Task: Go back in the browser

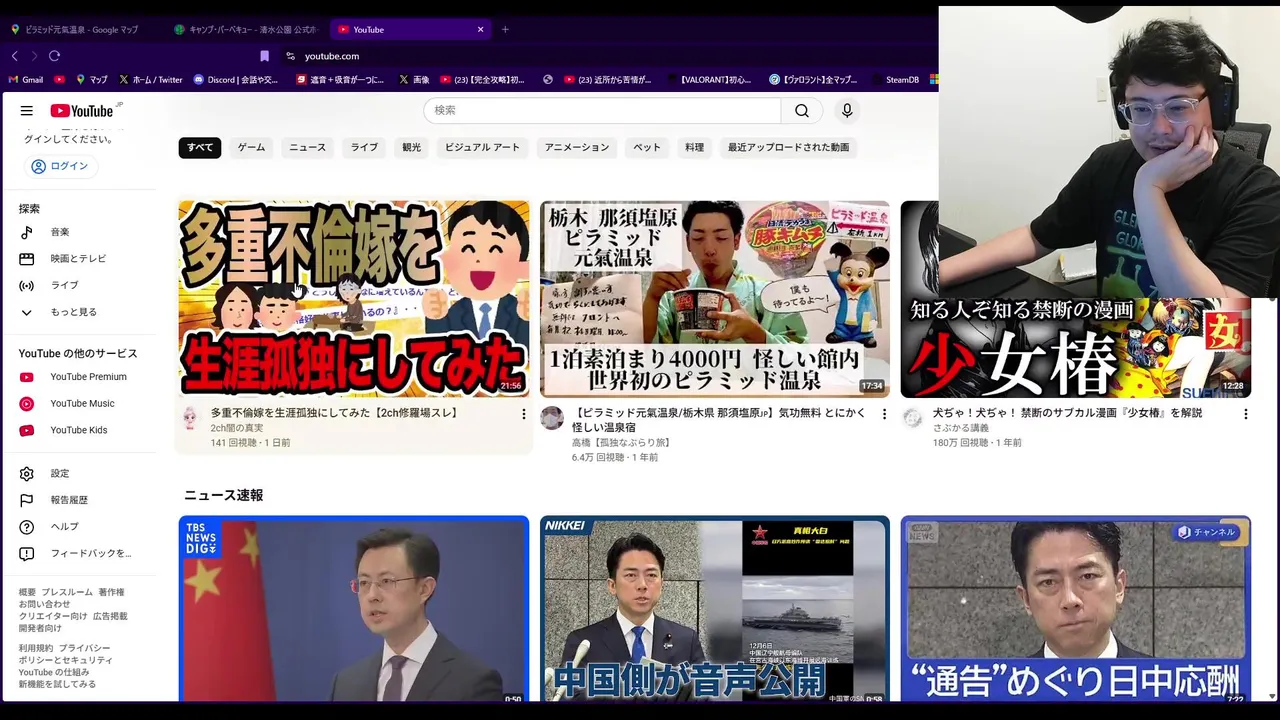Action: pos(14,56)
